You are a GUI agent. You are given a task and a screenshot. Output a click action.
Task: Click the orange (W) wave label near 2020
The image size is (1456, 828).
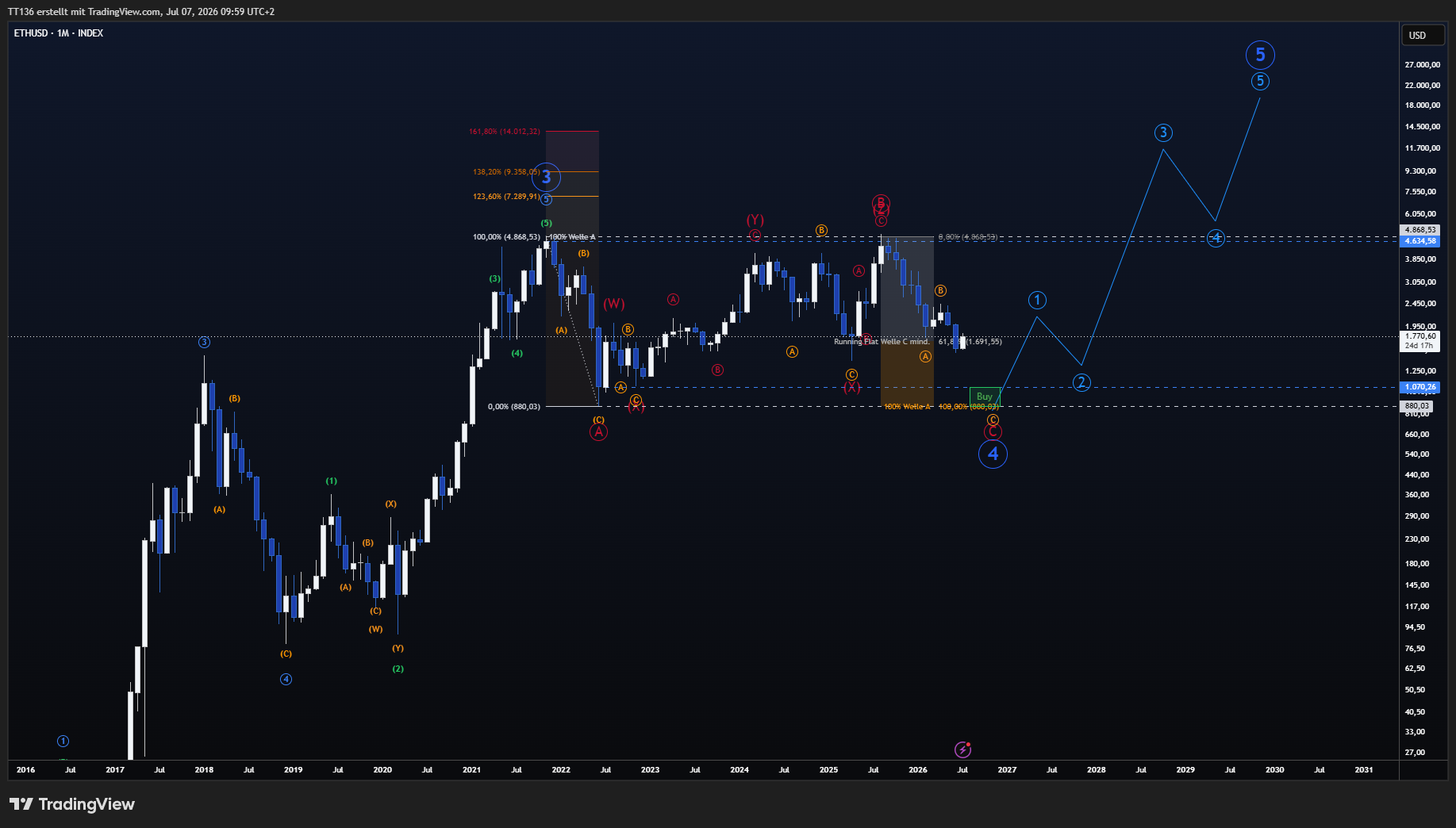pos(376,630)
